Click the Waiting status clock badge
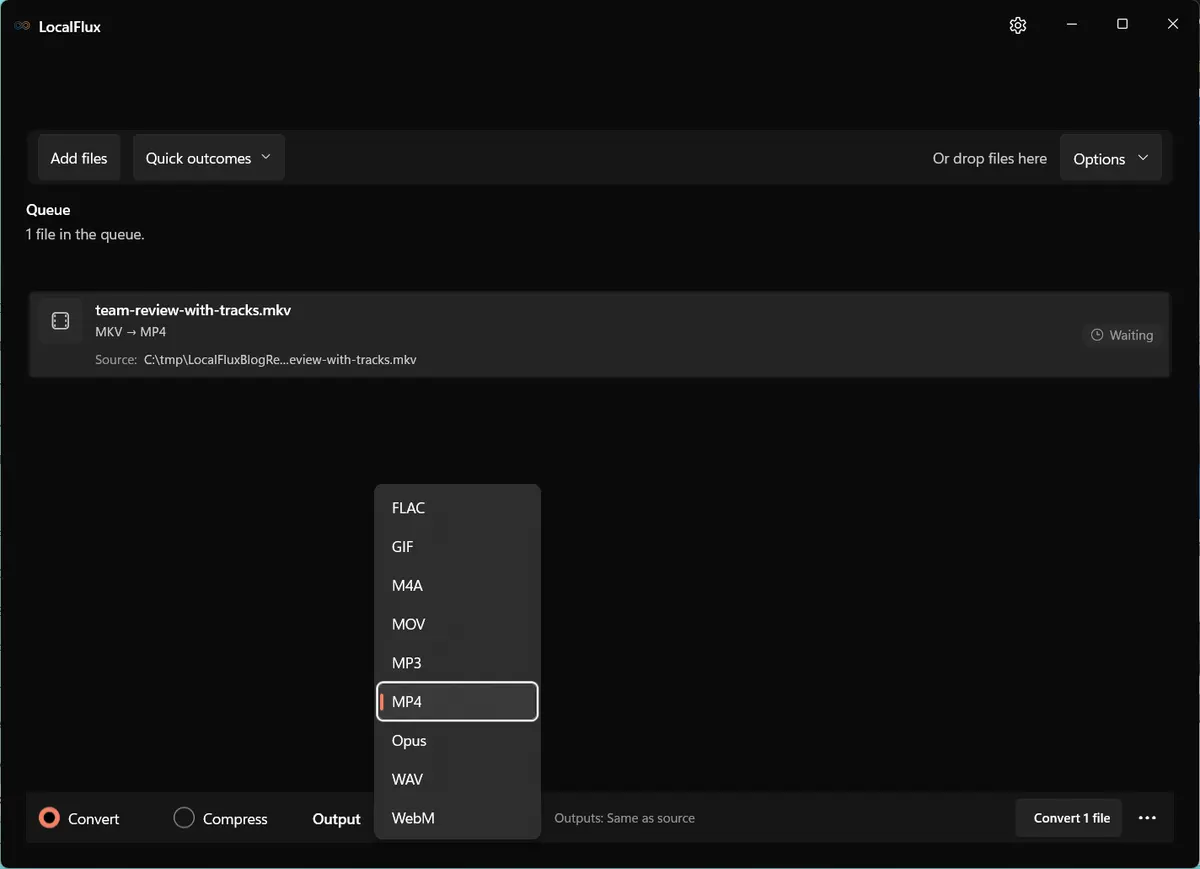1200x869 pixels. (1123, 335)
